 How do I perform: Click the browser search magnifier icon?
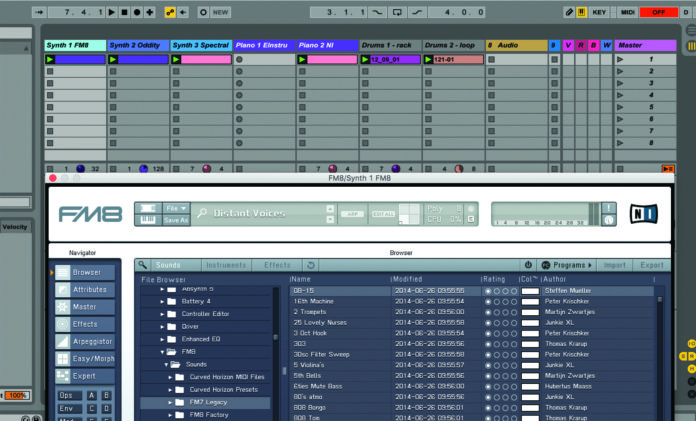tap(142, 265)
